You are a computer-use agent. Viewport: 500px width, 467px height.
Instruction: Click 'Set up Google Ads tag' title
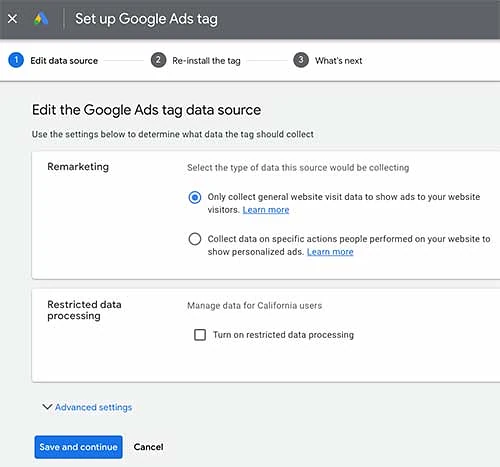(x=146, y=19)
